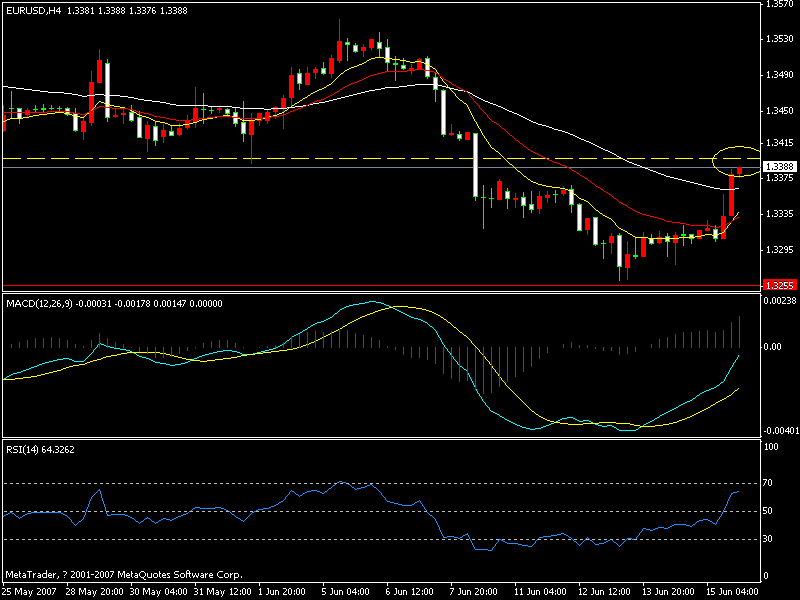Click the 28 May 20:00 time label
The image size is (800, 600).
pyautogui.click(x=95, y=592)
